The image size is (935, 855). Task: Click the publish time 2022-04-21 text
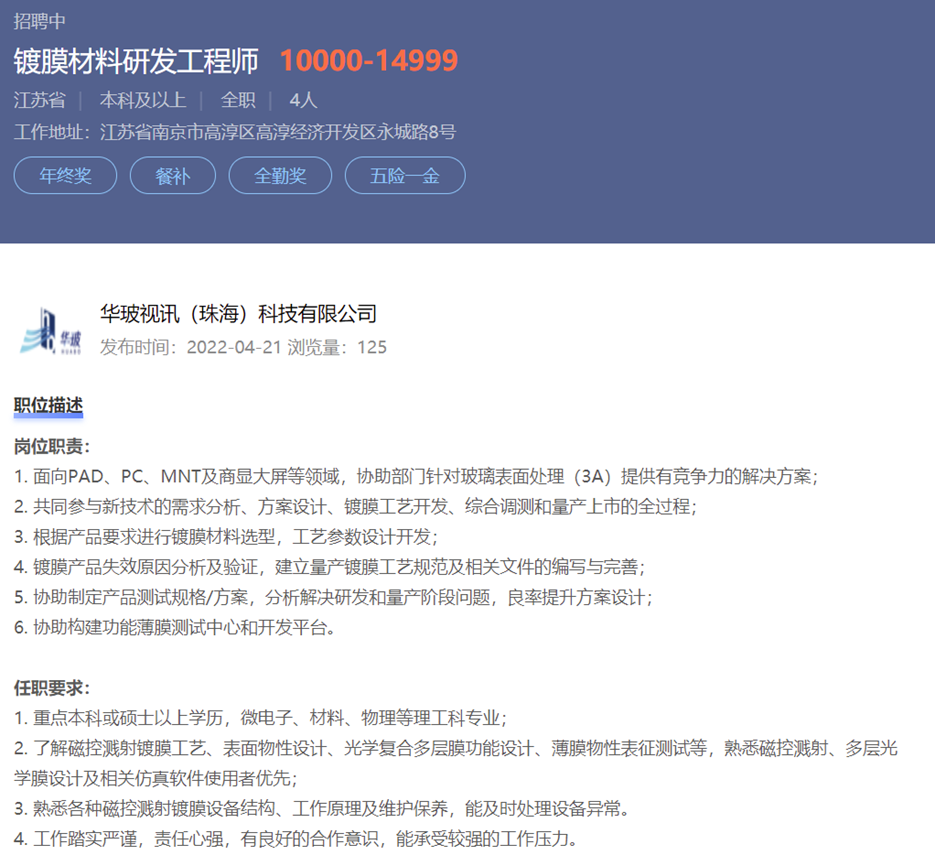point(190,347)
